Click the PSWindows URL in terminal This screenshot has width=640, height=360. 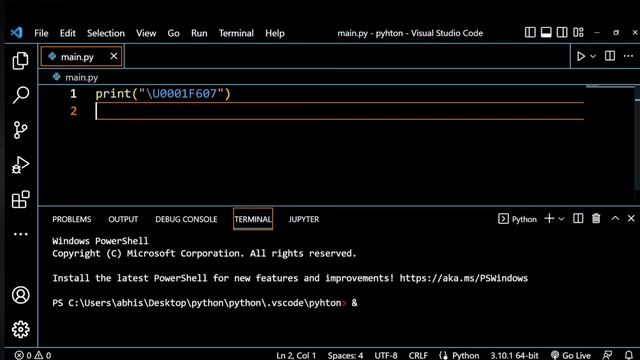(x=464, y=278)
